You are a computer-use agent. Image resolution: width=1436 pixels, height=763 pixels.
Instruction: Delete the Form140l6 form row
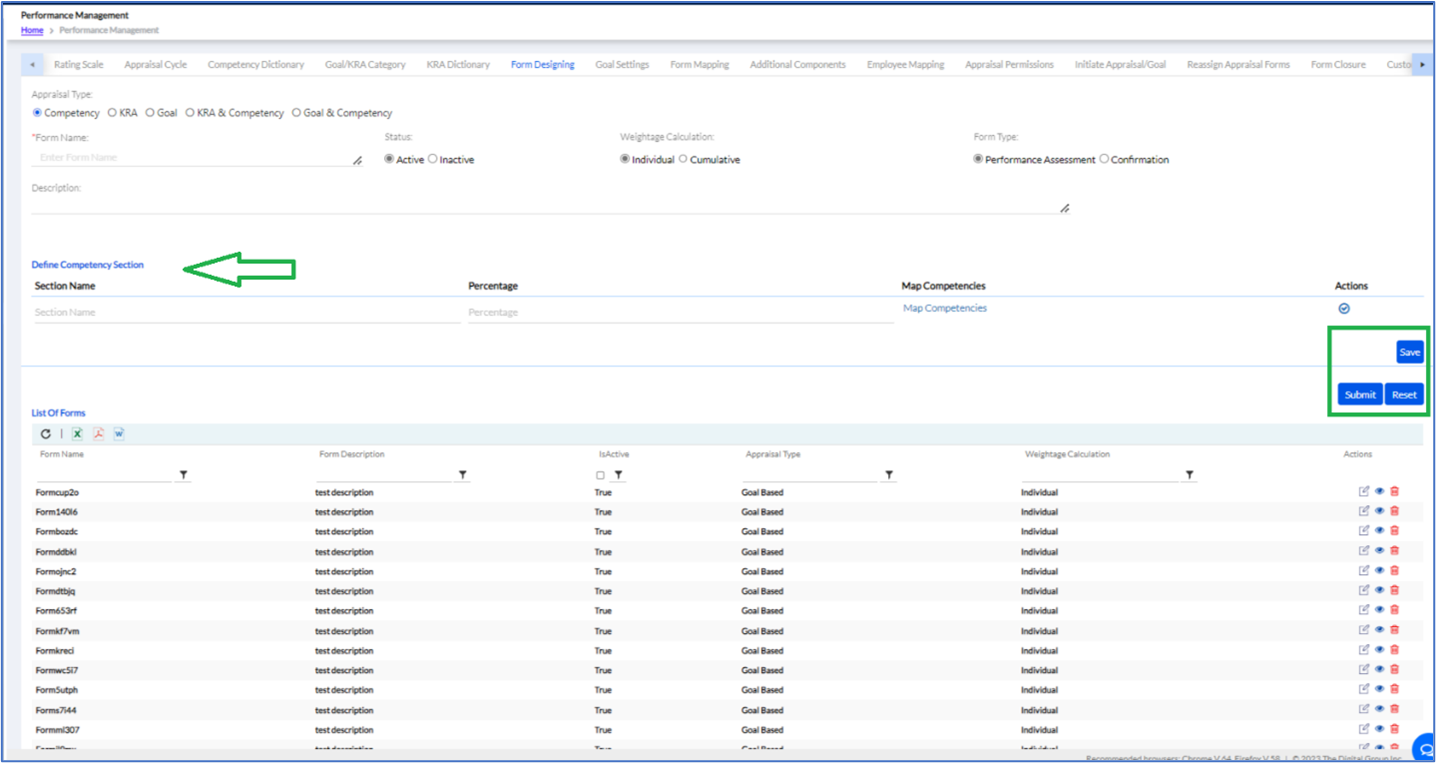click(1395, 511)
